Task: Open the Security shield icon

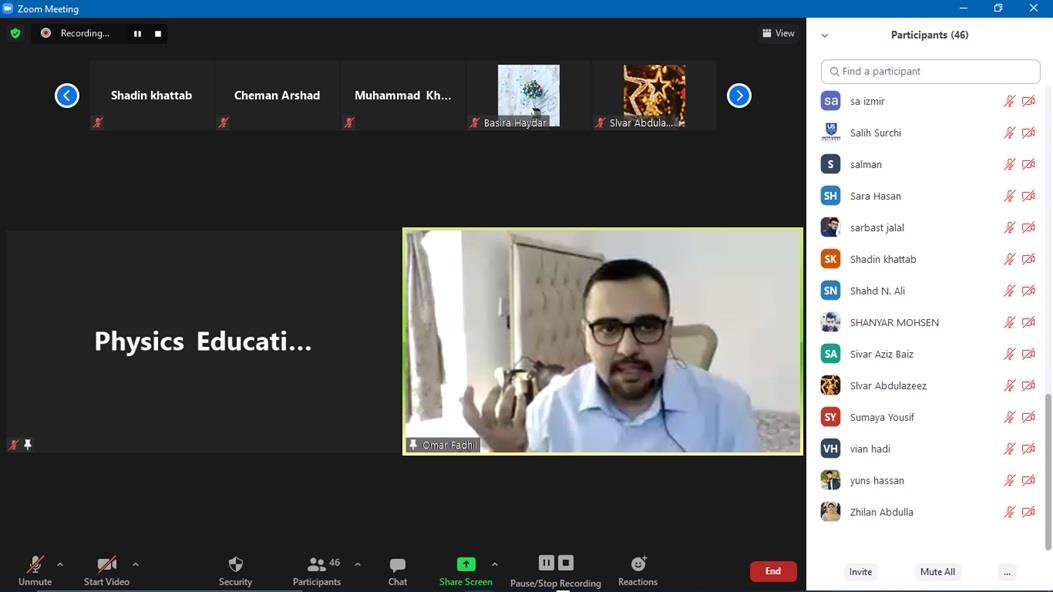Action: (235, 565)
